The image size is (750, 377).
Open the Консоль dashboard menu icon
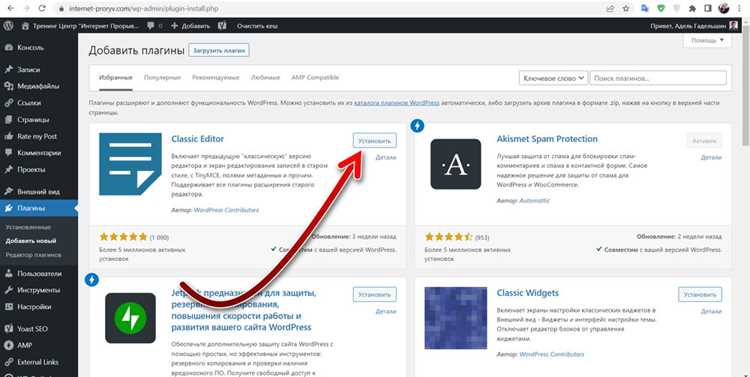[x=9, y=48]
